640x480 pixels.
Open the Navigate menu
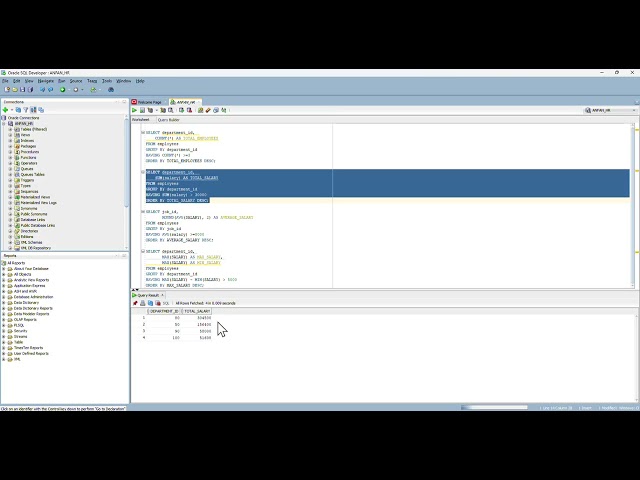coord(45,81)
